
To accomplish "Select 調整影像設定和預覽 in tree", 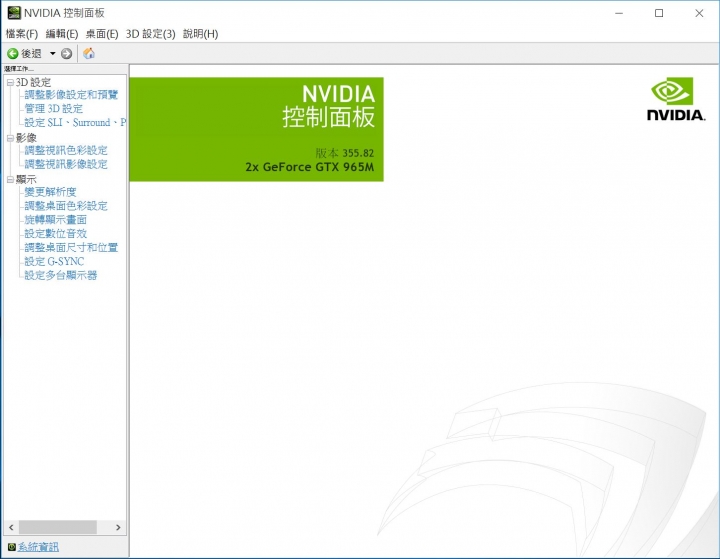I will 71,95.
